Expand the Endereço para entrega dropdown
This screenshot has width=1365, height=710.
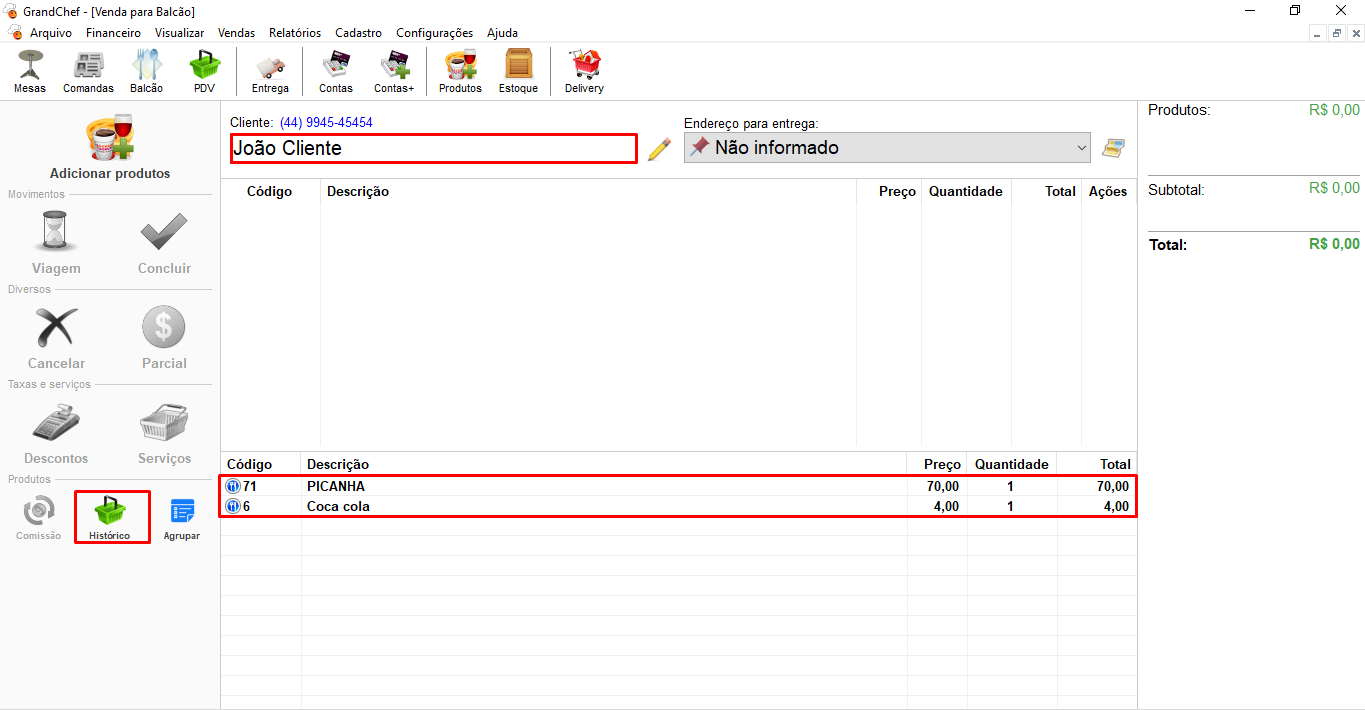[x=1081, y=148]
